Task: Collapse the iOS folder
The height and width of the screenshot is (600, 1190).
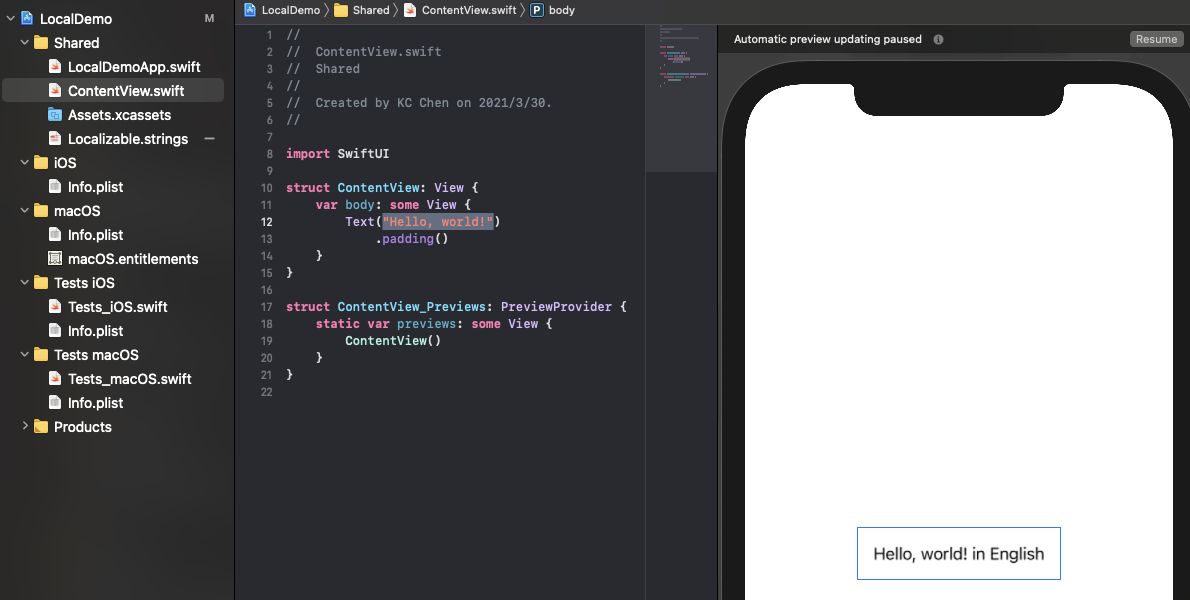Action: pyautogui.click(x=24, y=162)
